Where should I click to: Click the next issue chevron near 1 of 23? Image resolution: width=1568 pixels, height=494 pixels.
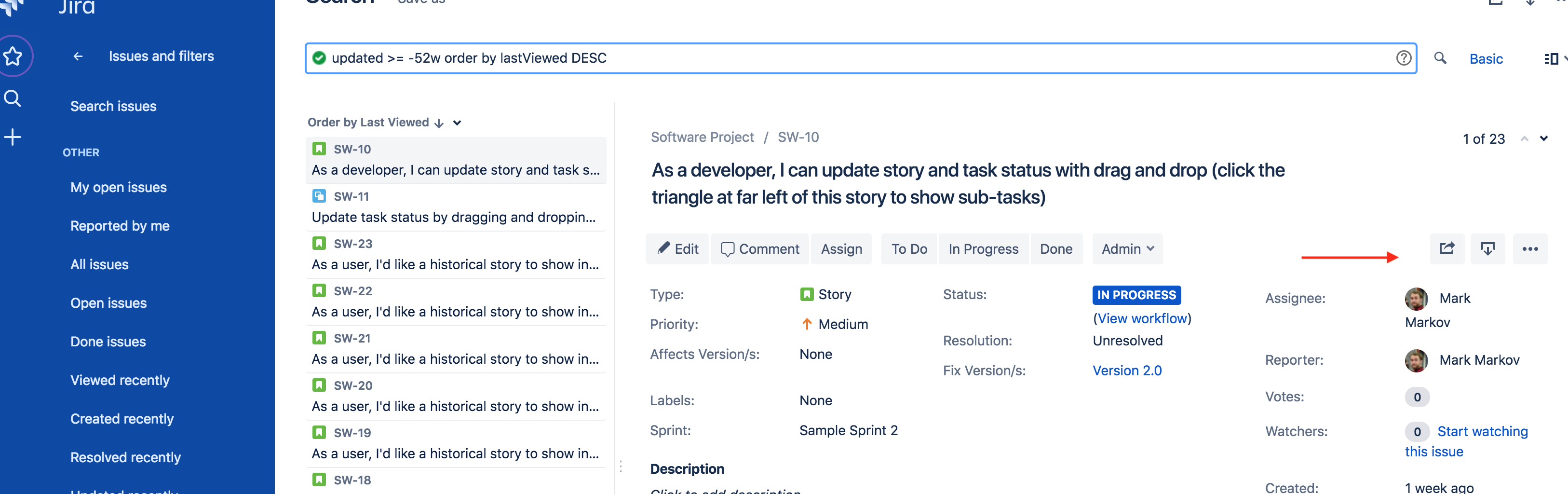click(x=1544, y=138)
